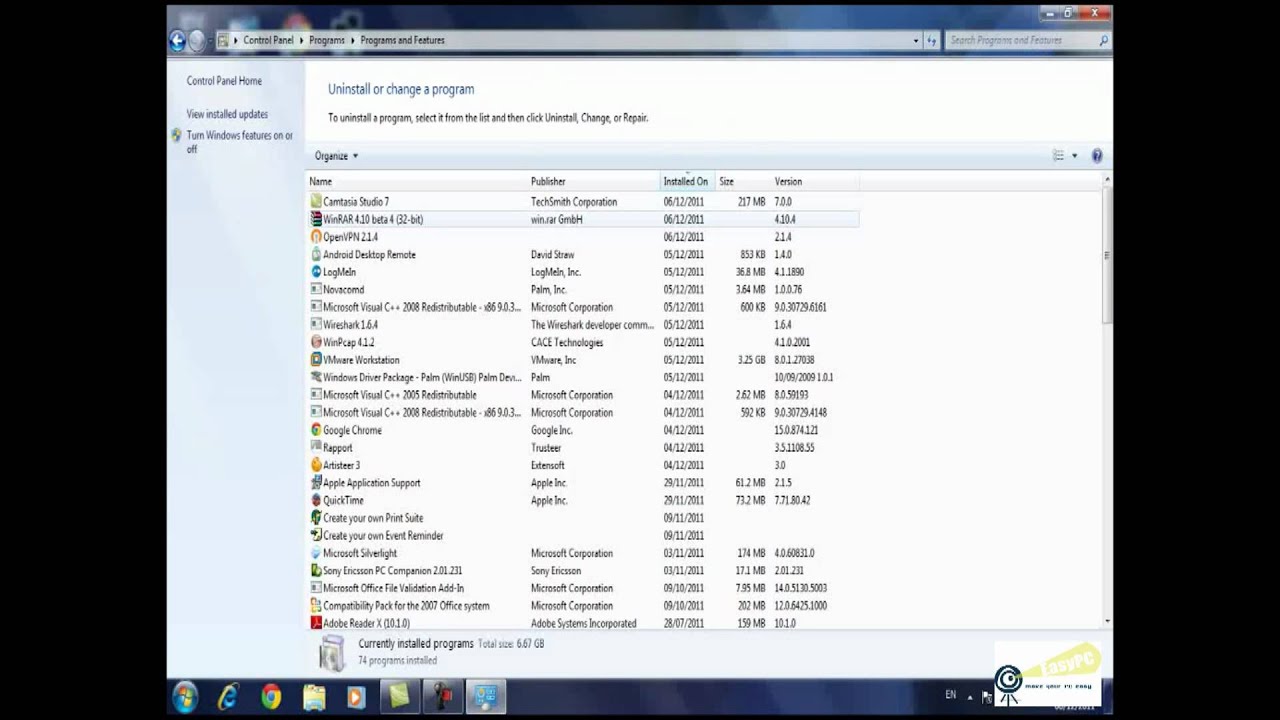Viewport: 1280px width, 720px height.
Task: Select the Microsoft Silverlight icon
Action: pyautogui.click(x=316, y=553)
